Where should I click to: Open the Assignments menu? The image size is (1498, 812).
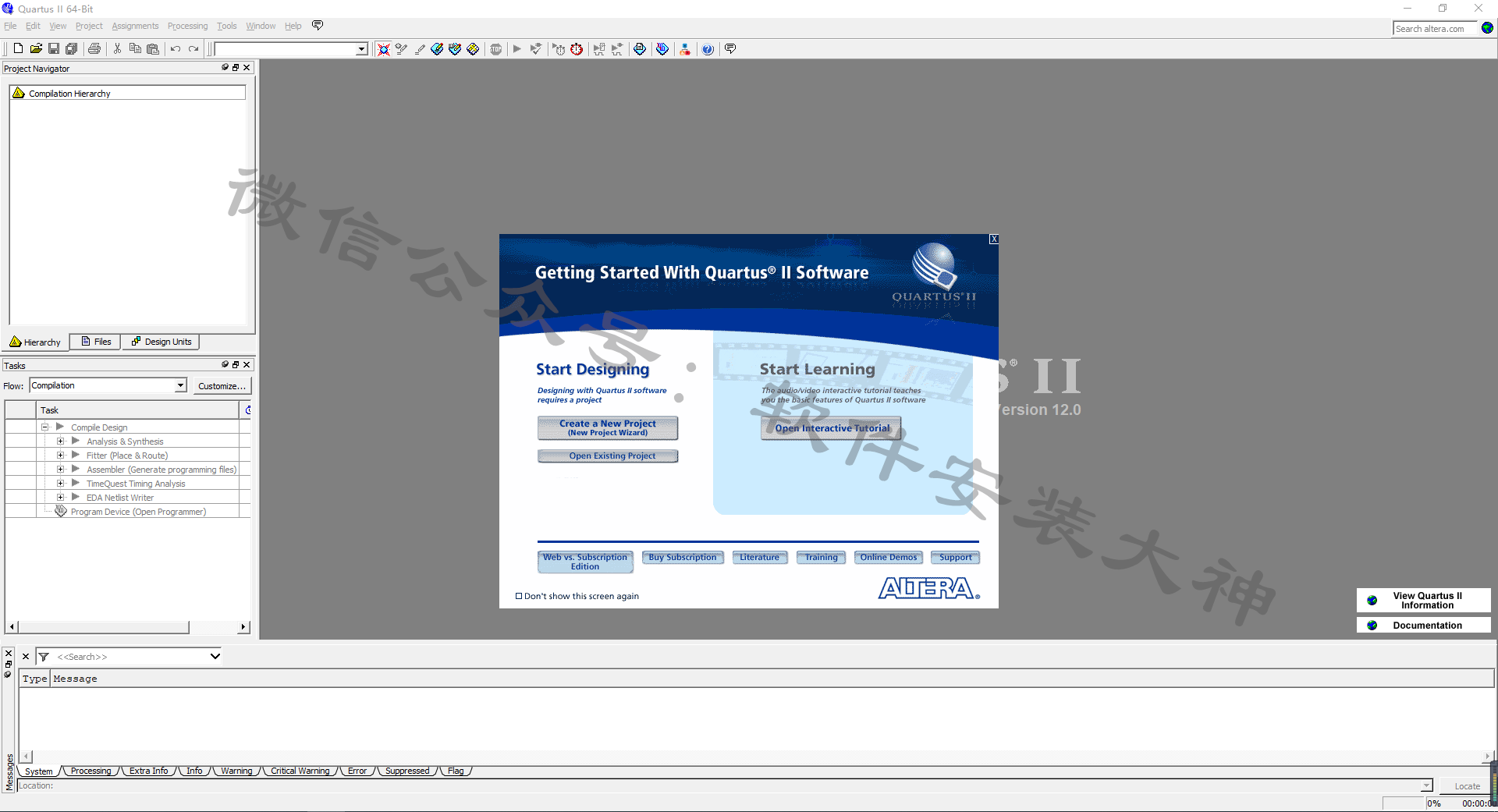click(135, 26)
